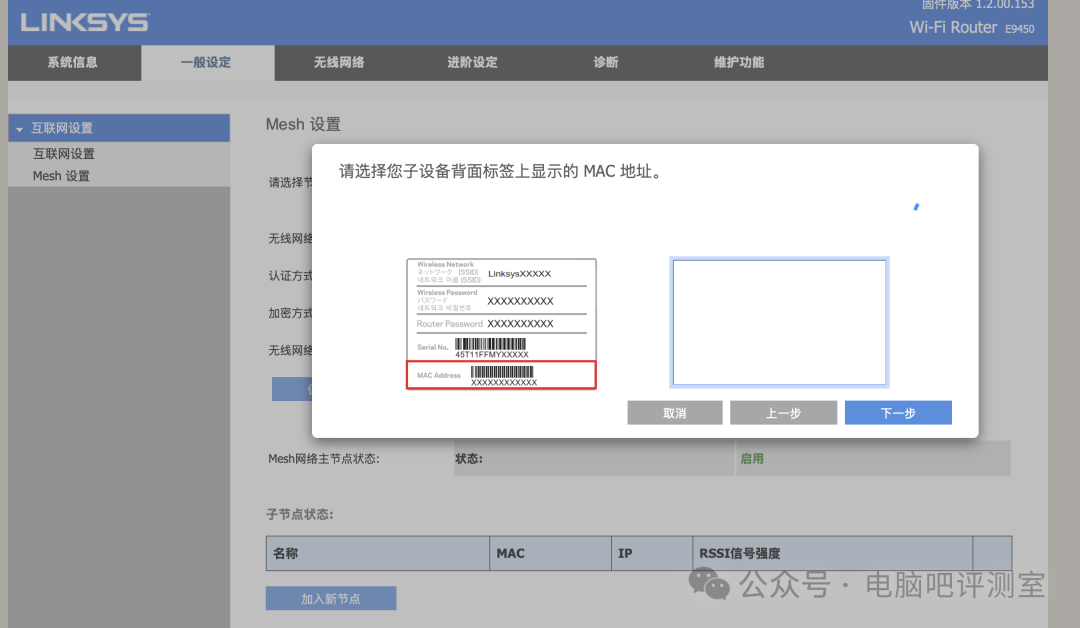This screenshot has height=628, width=1080.
Task: Click the dialog instruction about MAC 地址
Action: pyautogui.click(x=502, y=171)
